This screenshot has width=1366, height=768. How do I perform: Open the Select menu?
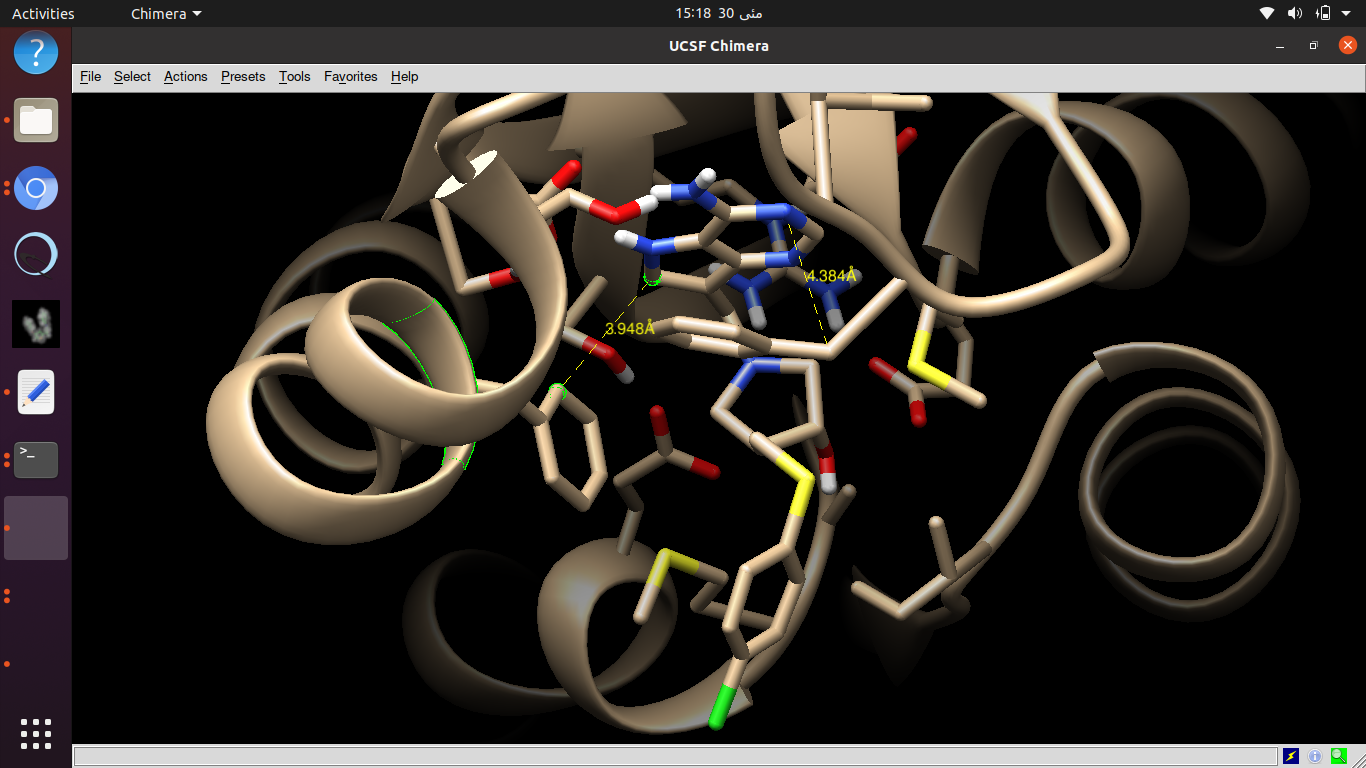point(132,77)
